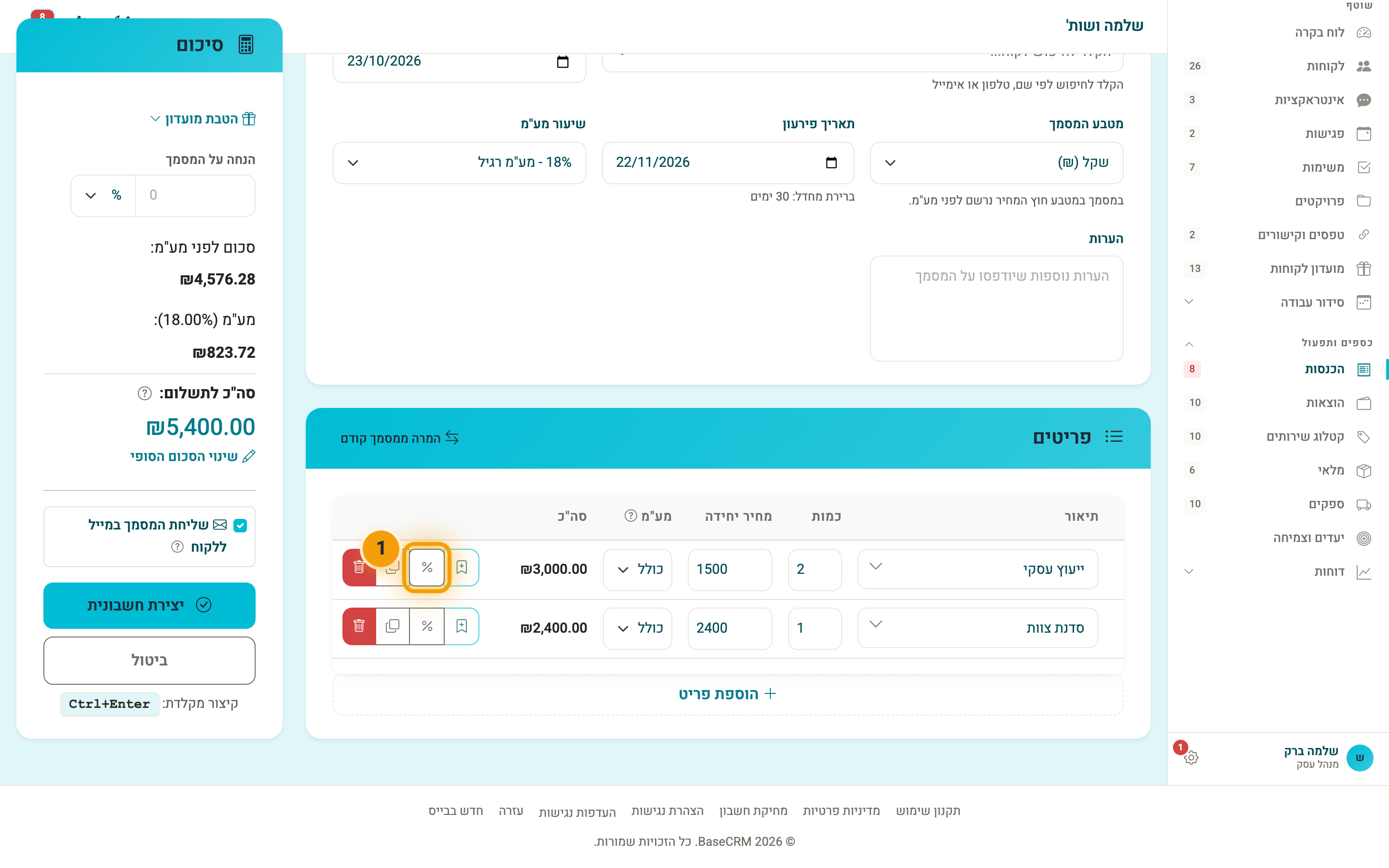Save ייעוץ עסקי item with bookmark icon
Screen dimensions: 1389x868
462,568
